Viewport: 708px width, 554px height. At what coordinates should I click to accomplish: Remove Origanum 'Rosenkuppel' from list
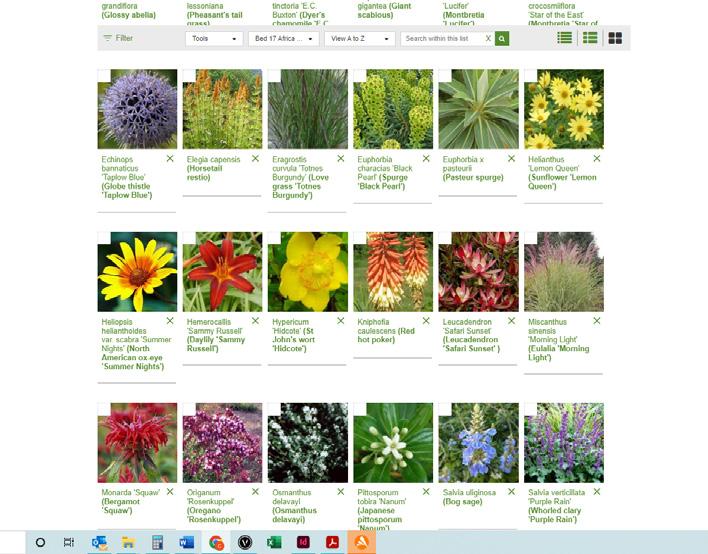click(x=255, y=492)
